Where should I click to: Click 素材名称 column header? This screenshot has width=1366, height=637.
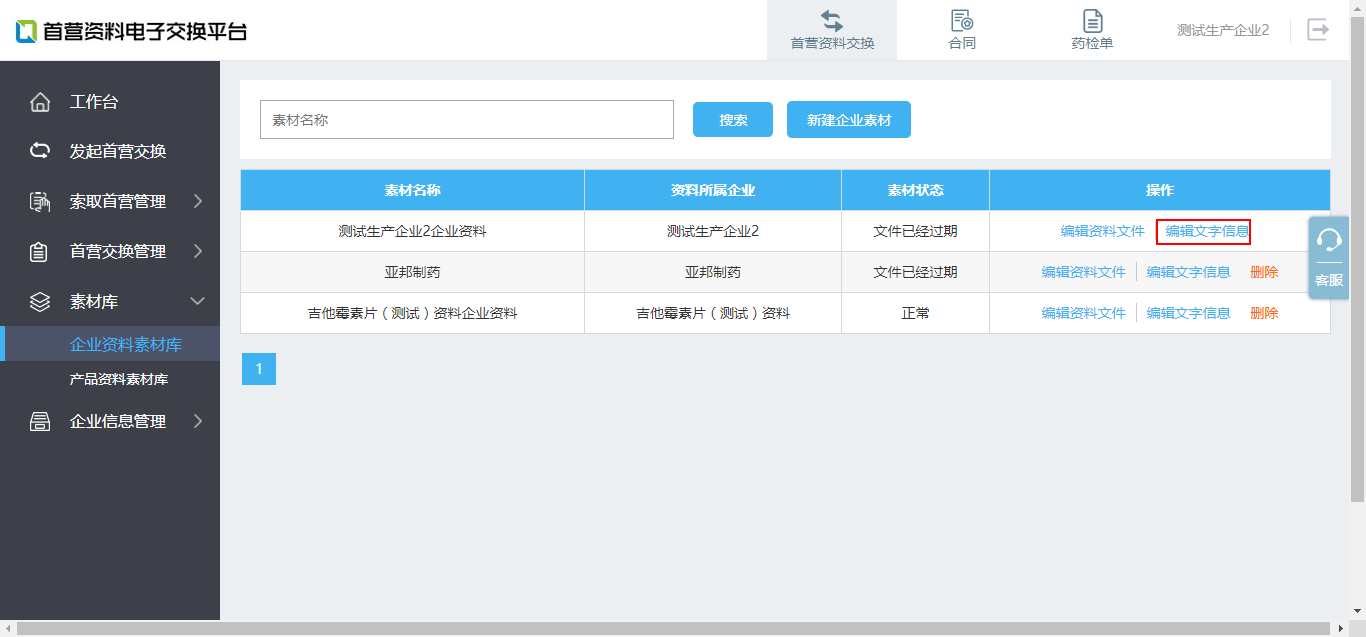coord(412,190)
